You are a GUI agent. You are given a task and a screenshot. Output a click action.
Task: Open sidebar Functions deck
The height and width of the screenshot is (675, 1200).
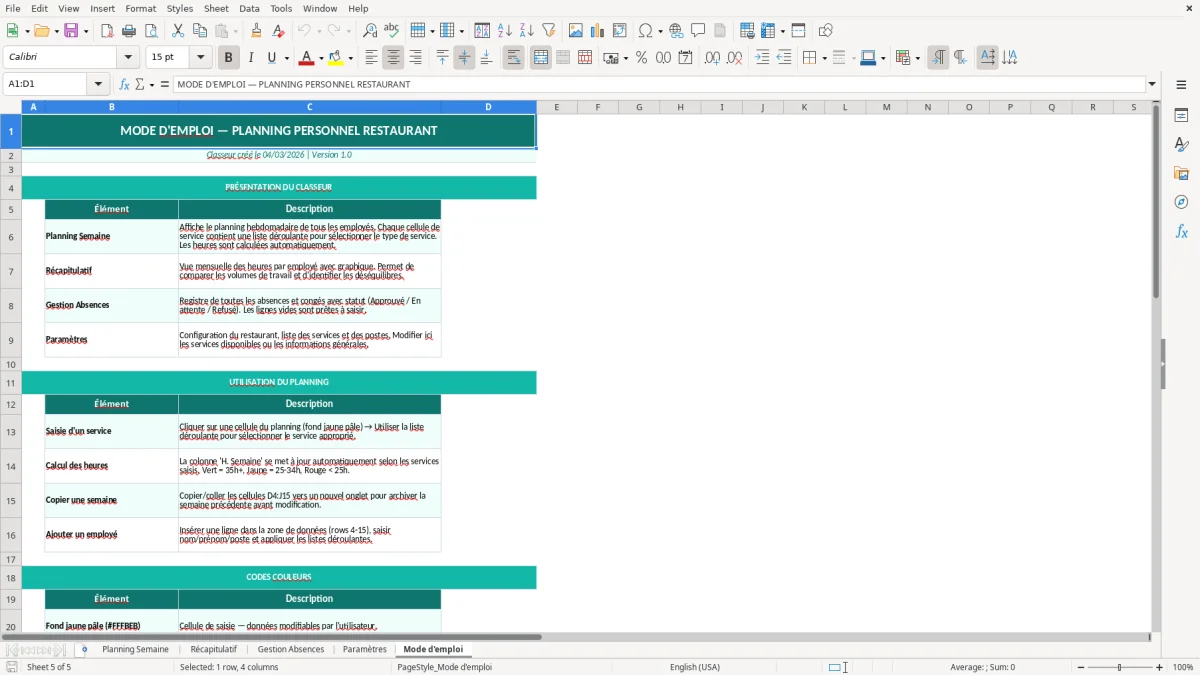(x=1181, y=231)
